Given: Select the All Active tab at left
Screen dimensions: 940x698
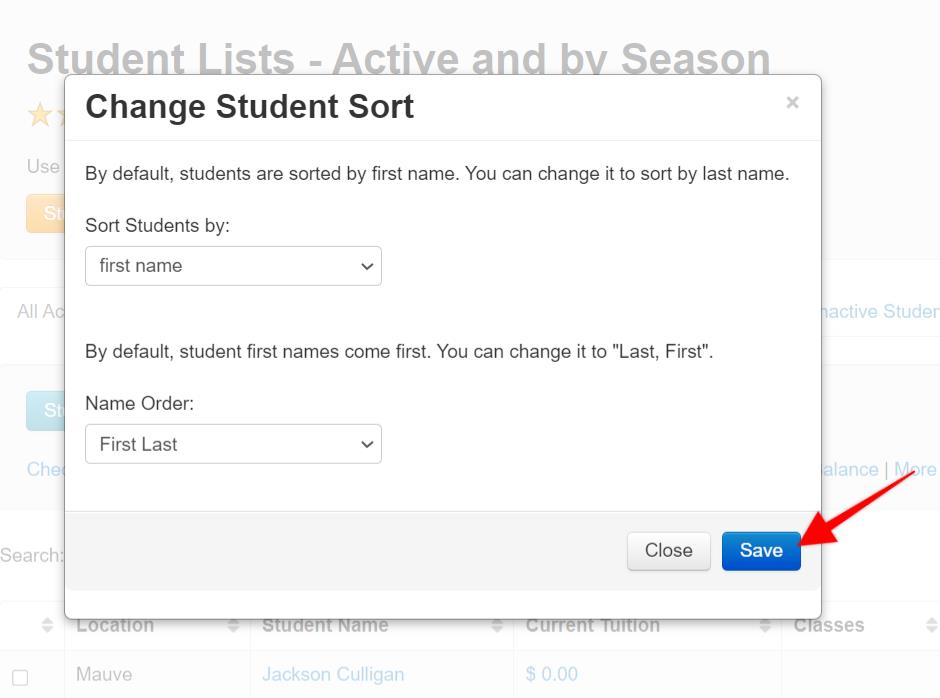Looking at the screenshot, I should coord(41,311).
